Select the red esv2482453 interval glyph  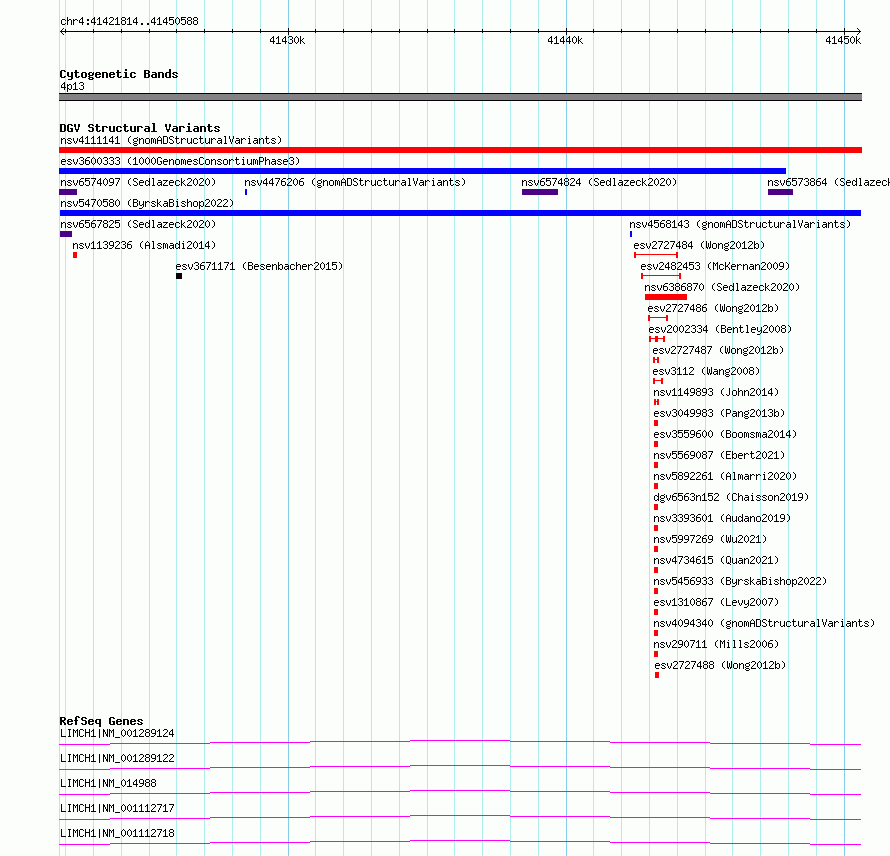pyautogui.click(x=661, y=276)
